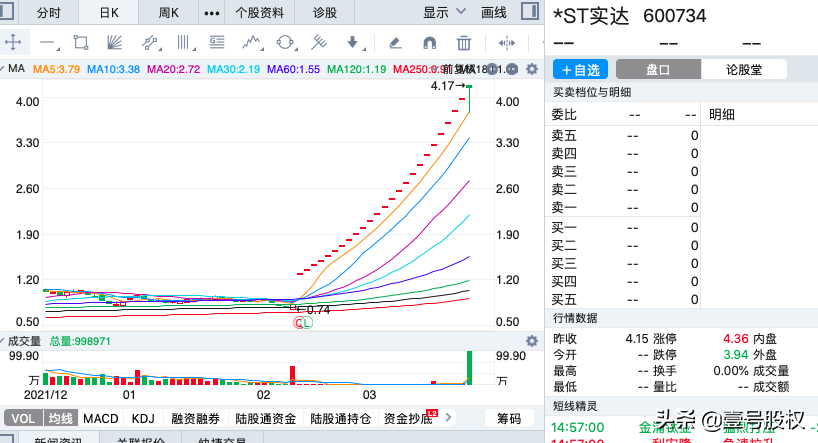Add stock with +自选 button

581,69
